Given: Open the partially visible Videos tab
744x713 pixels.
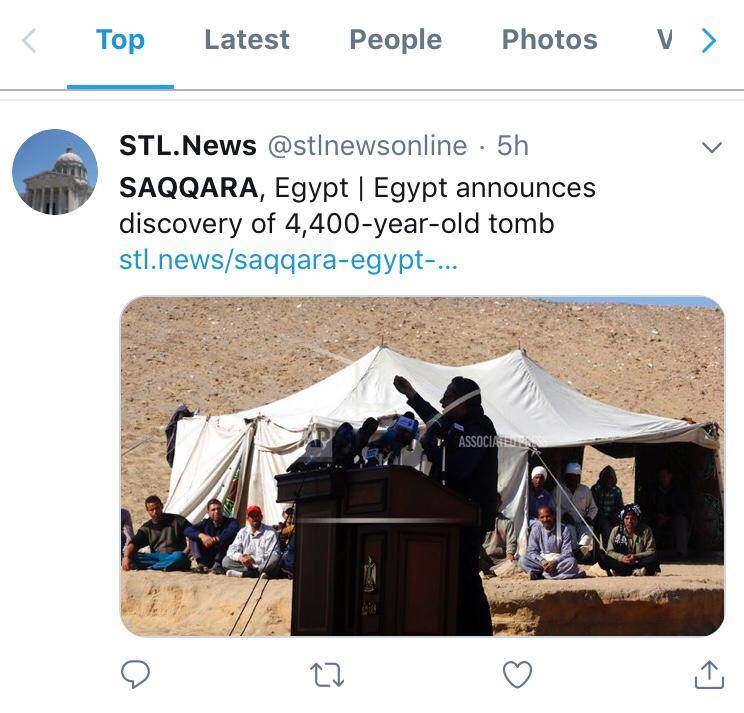Looking at the screenshot, I should point(664,40).
